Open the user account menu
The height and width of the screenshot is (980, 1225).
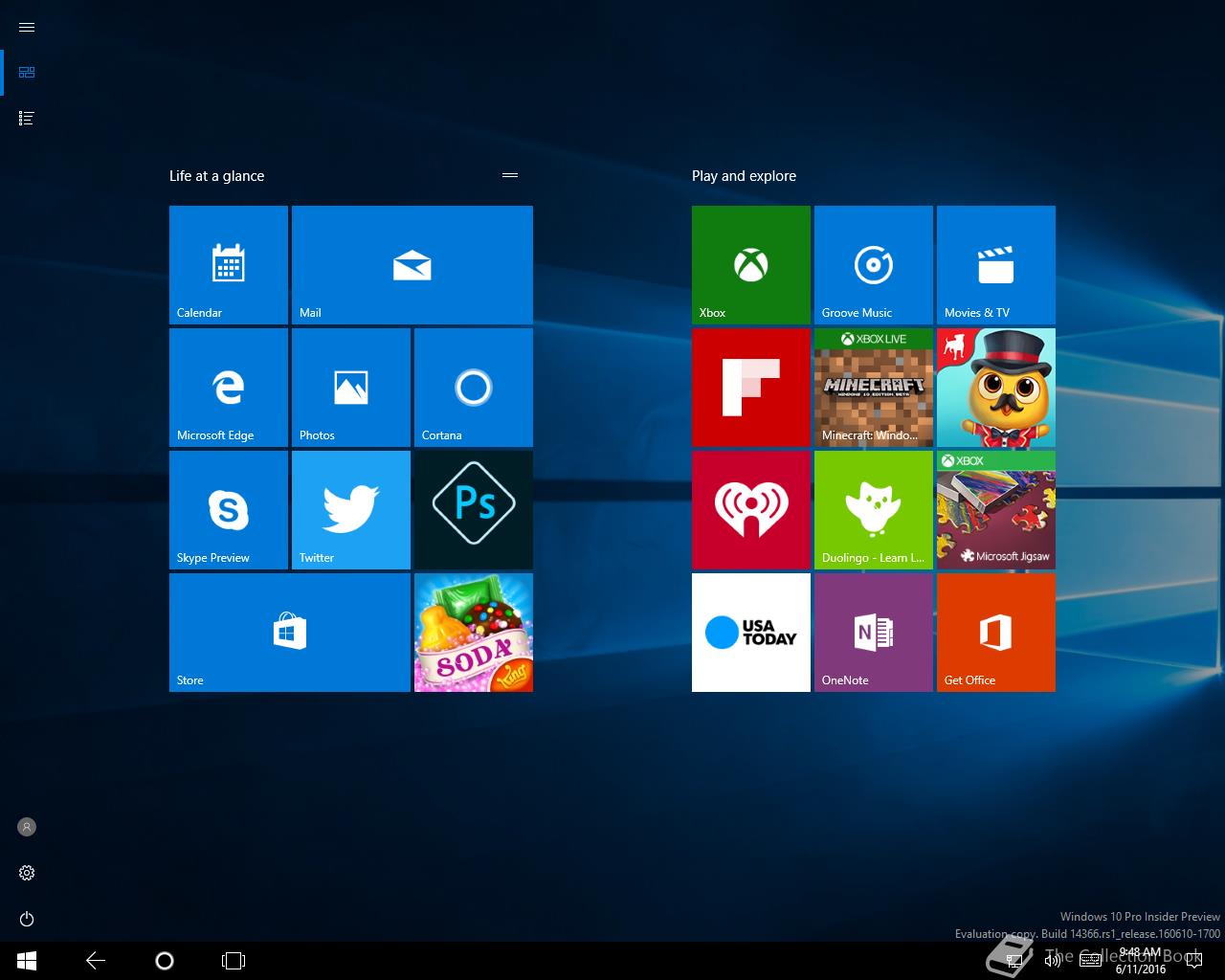tap(27, 827)
